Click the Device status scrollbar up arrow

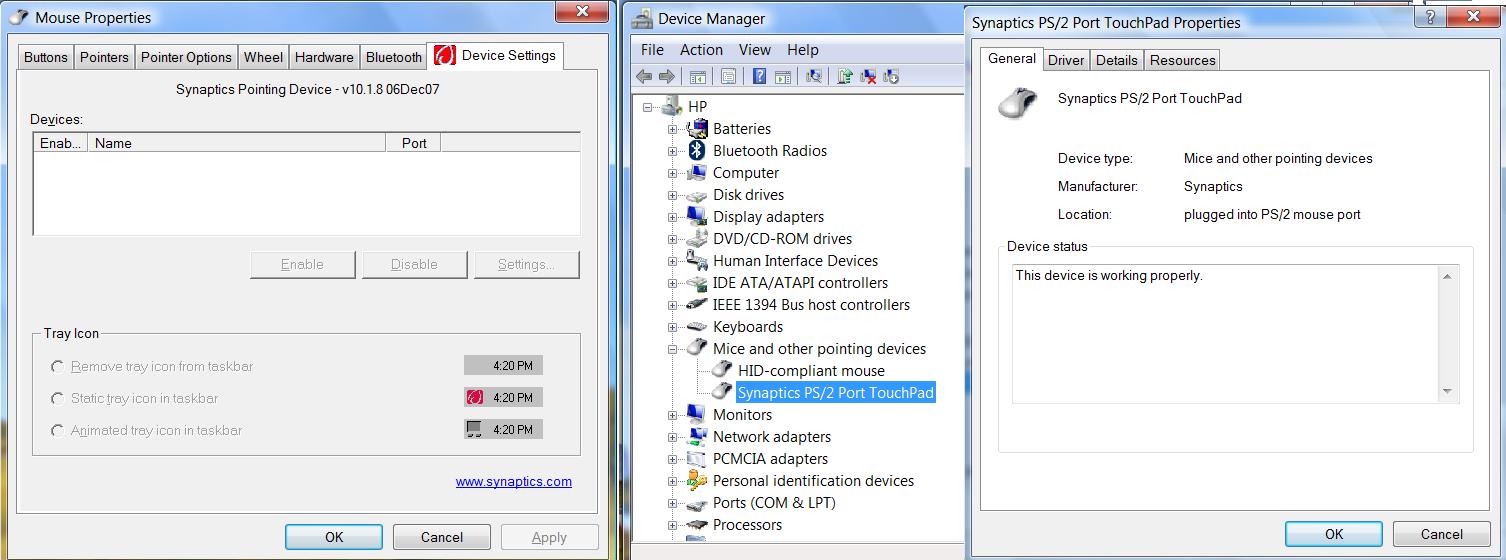tap(1447, 276)
